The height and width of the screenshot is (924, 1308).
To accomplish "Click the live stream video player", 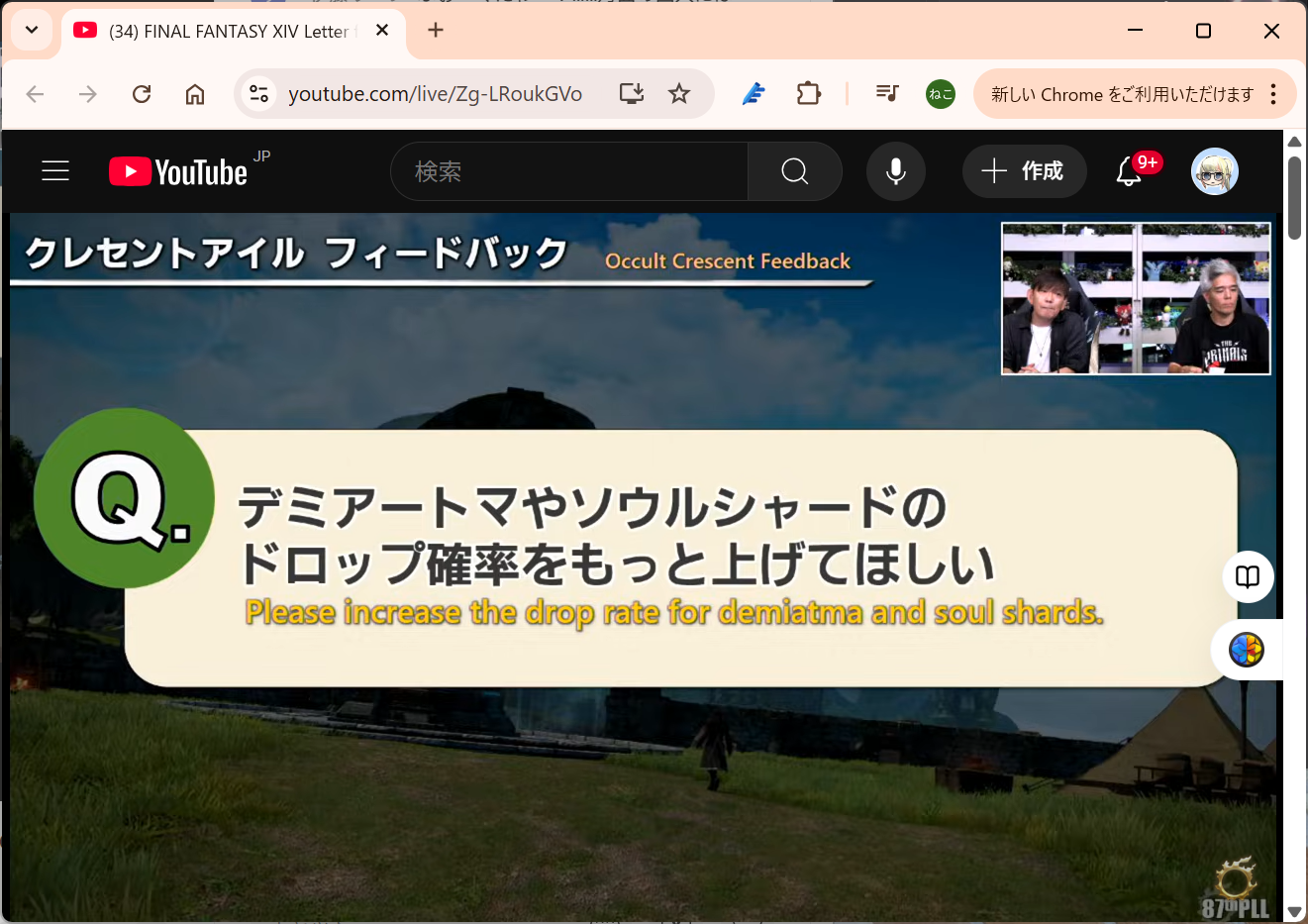I will 644,567.
